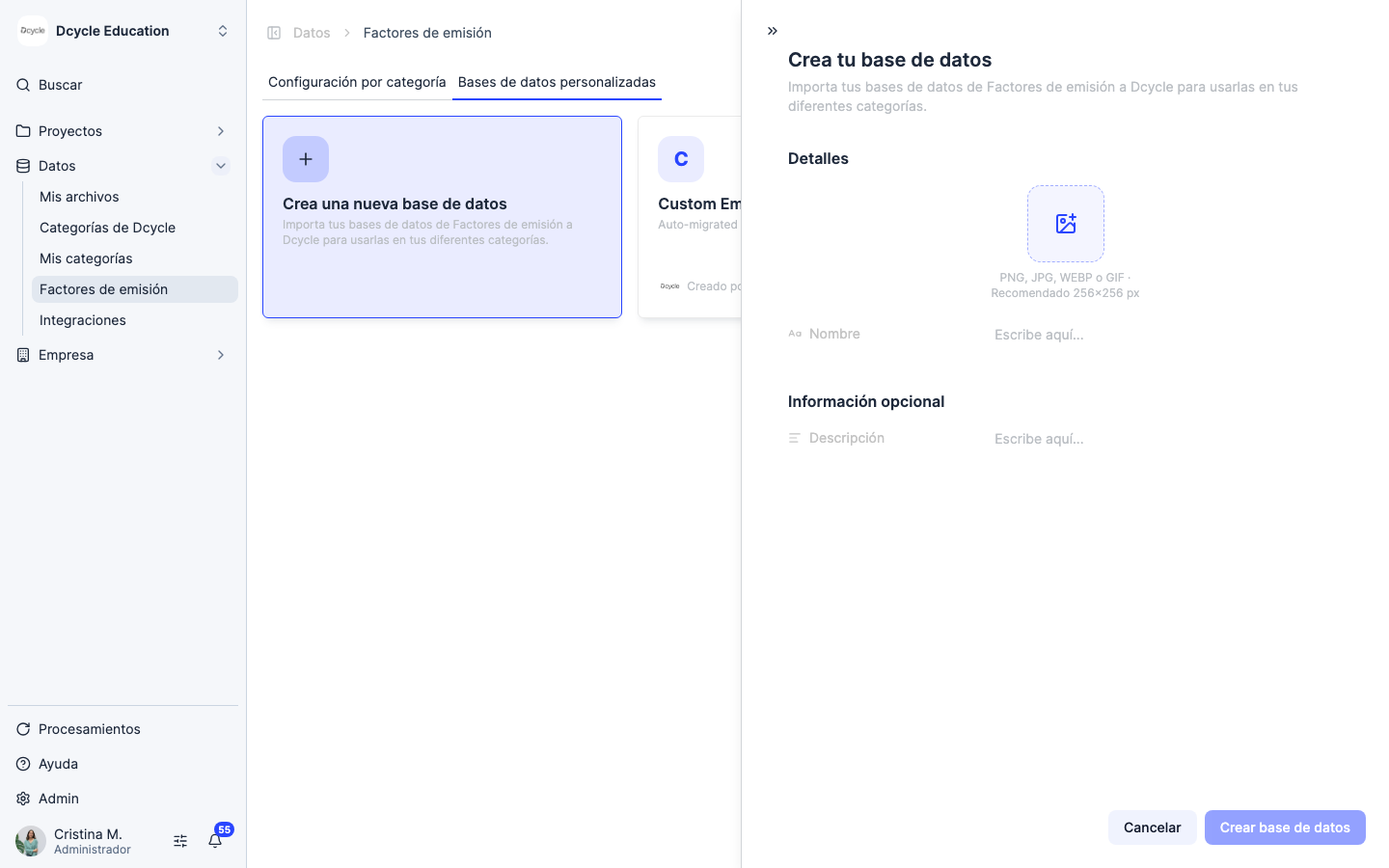This screenshot has width=1389, height=868.
Task: Upload an image via the image picker
Action: 1066,224
